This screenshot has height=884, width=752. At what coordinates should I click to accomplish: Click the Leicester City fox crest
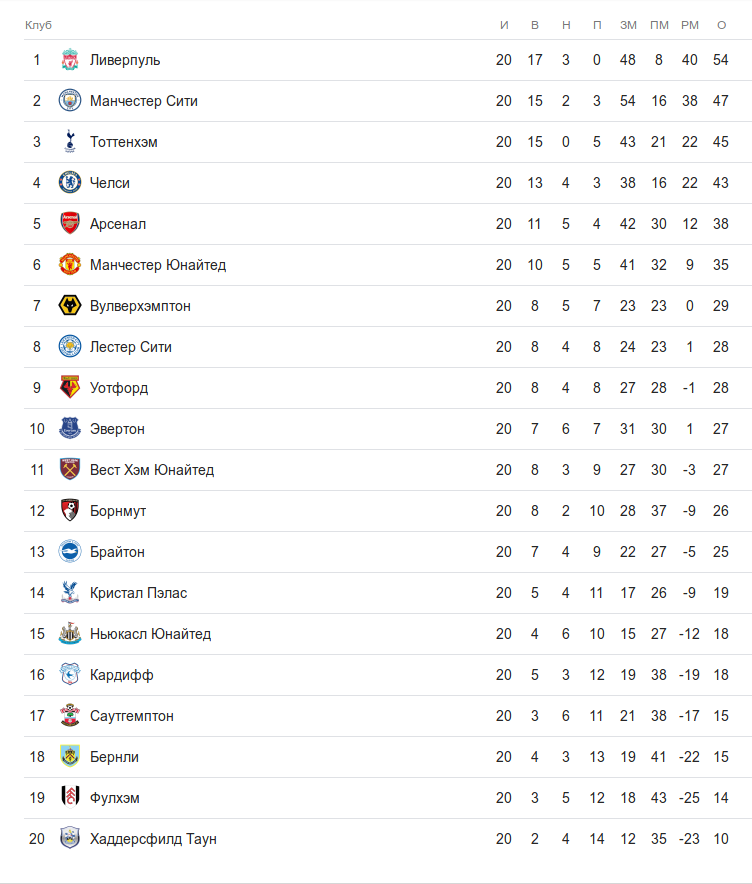[x=69, y=347]
